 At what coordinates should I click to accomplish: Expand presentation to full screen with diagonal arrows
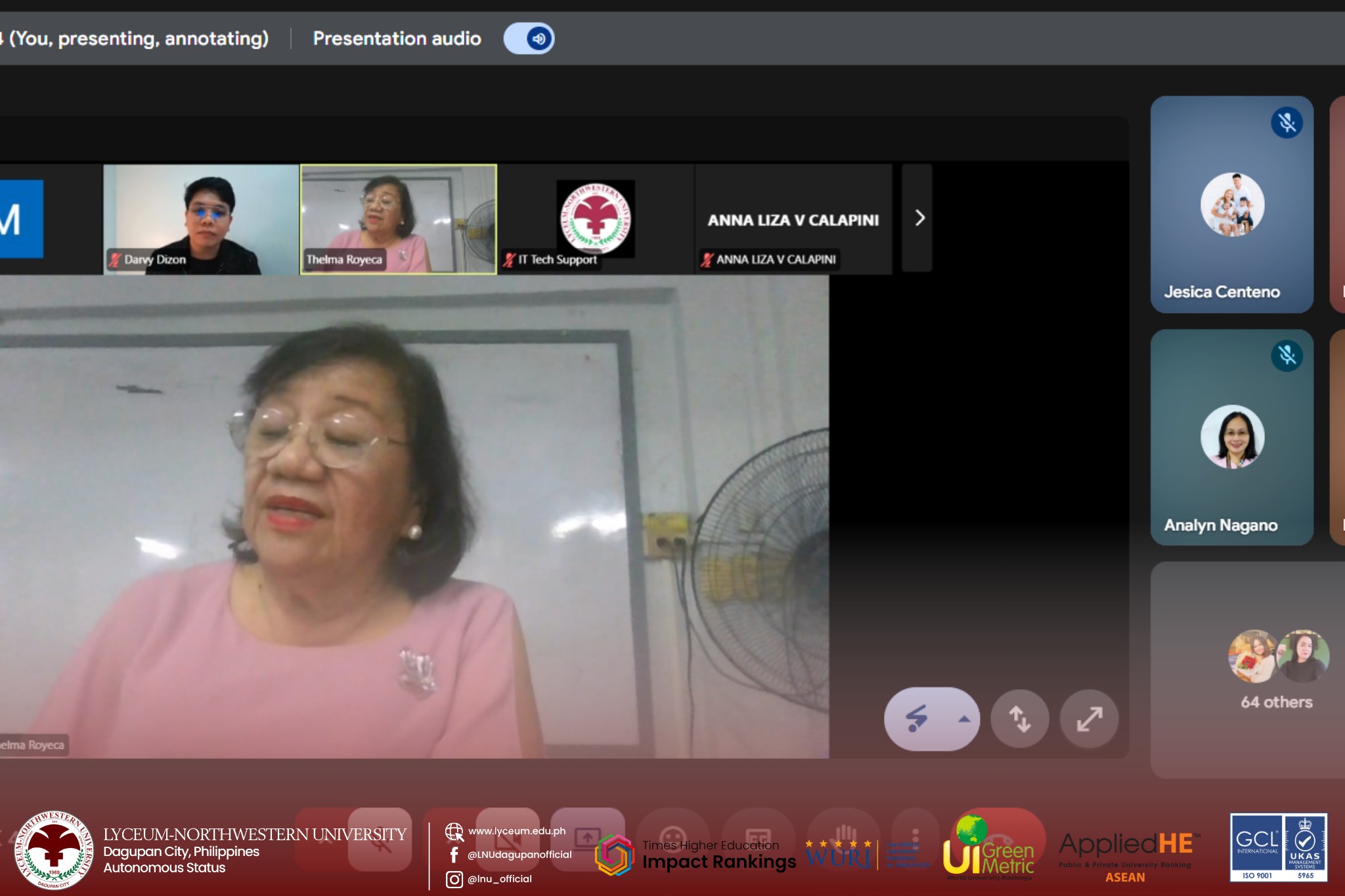tap(1090, 719)
